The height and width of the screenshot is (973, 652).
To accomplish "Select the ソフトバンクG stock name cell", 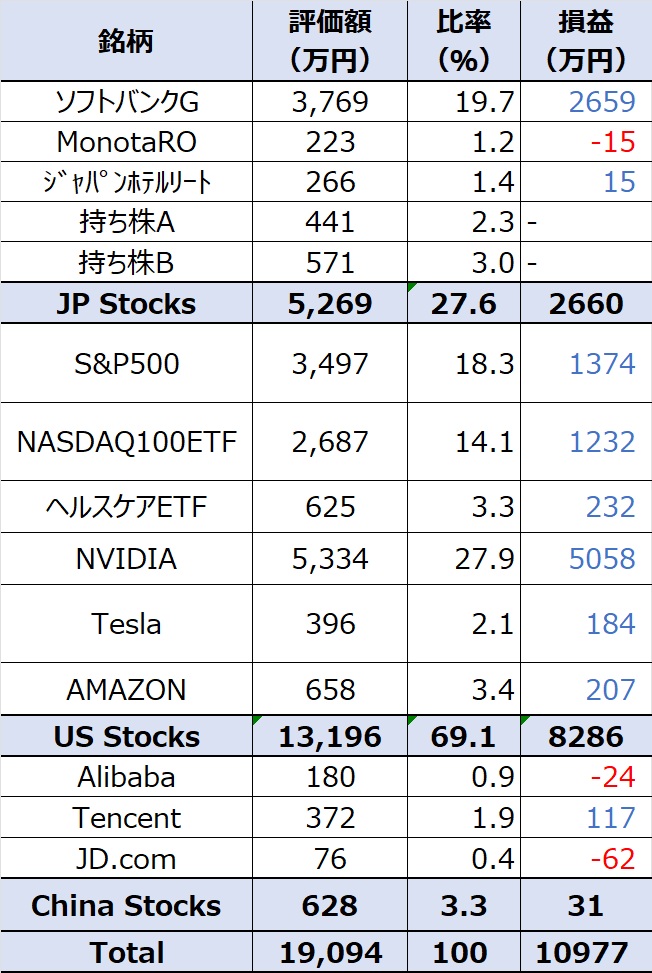I will click(127, 101).
